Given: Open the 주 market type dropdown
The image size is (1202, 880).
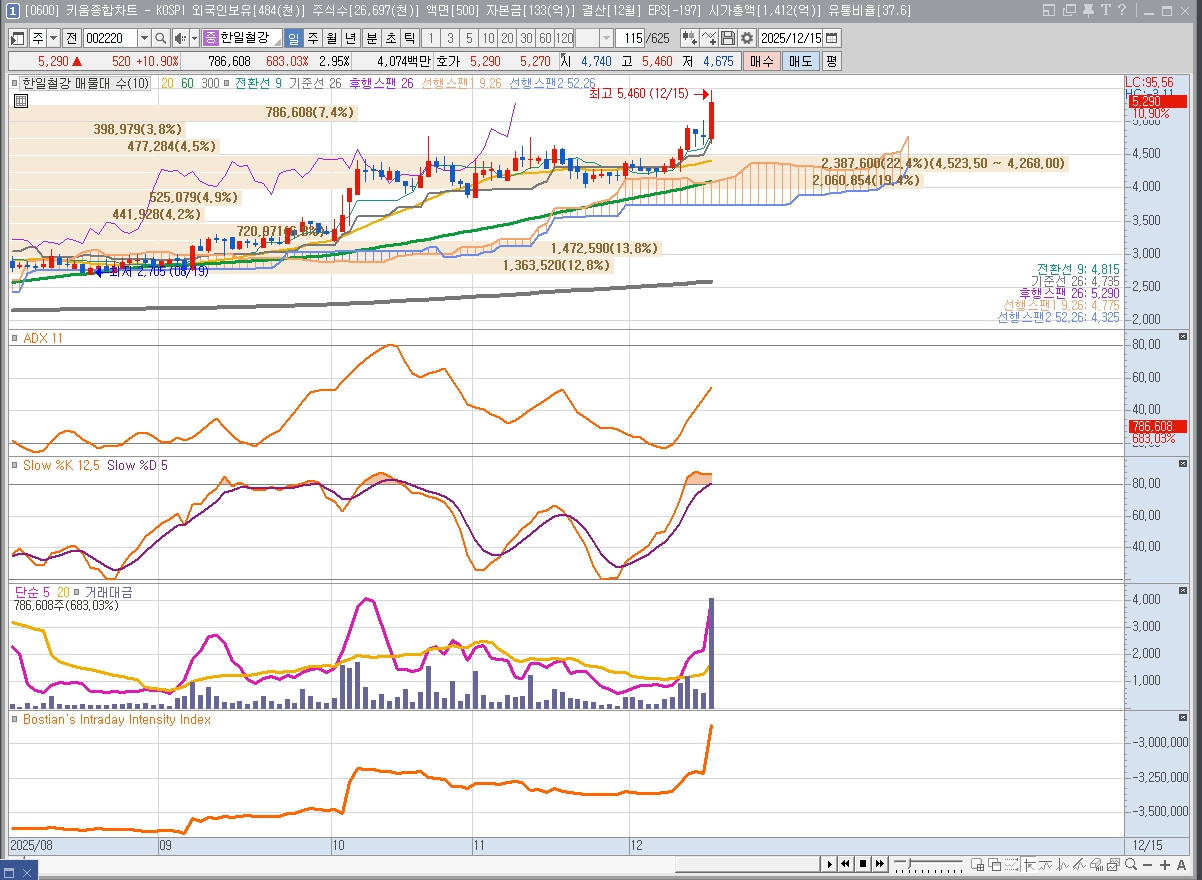Looking at the screenshot, I should coord(53,38).
